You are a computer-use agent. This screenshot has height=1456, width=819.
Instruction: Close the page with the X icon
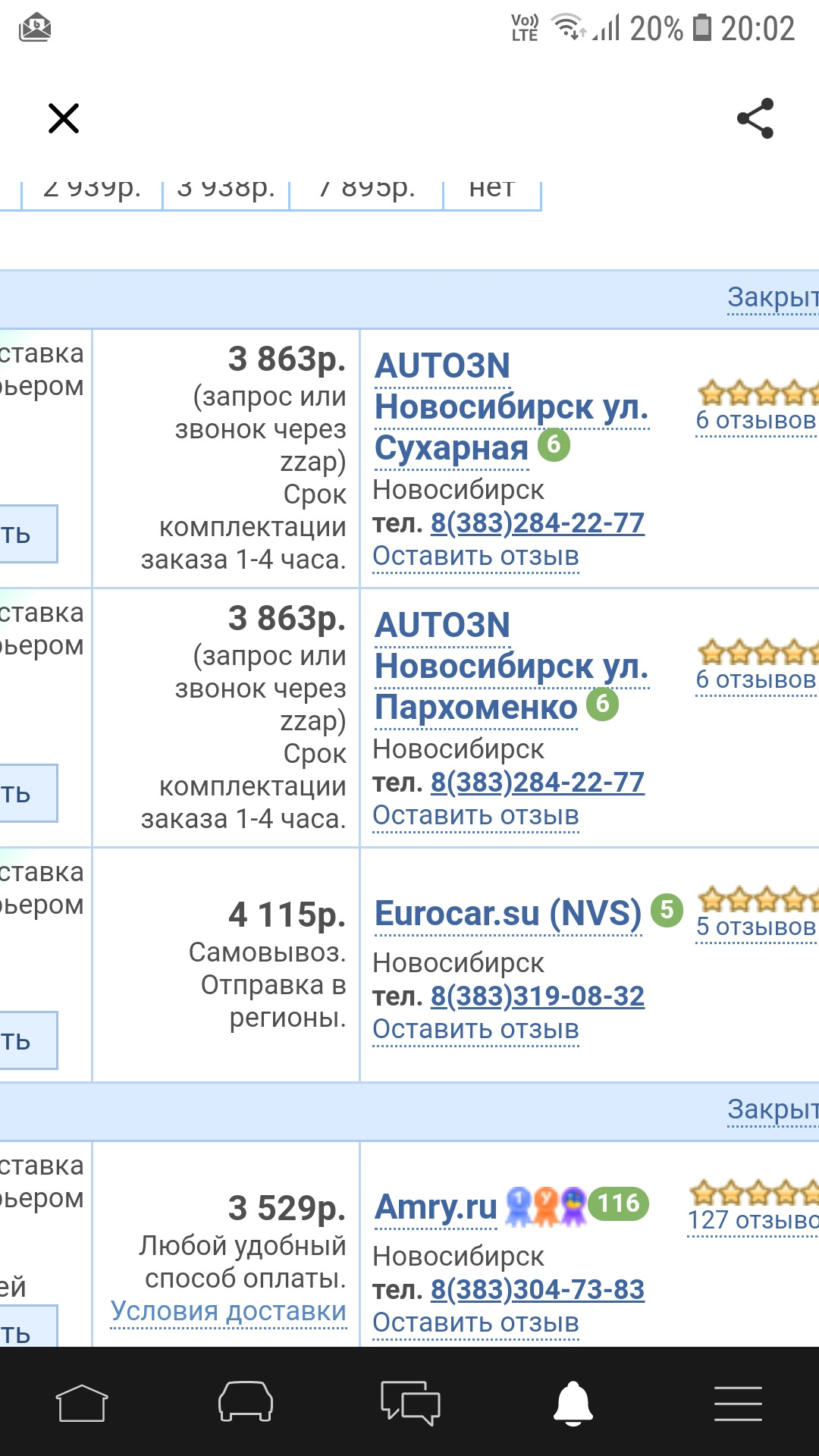64,118
